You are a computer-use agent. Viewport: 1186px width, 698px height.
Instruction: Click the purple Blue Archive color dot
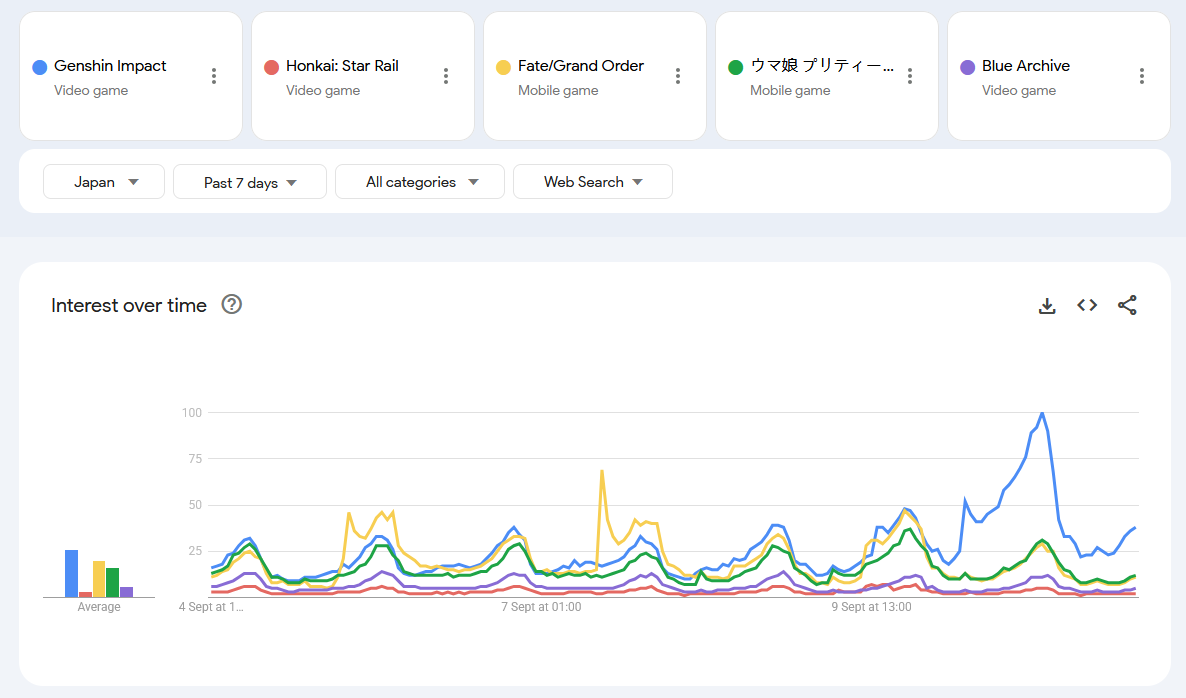pyautogui.click(x=967, y=67)
